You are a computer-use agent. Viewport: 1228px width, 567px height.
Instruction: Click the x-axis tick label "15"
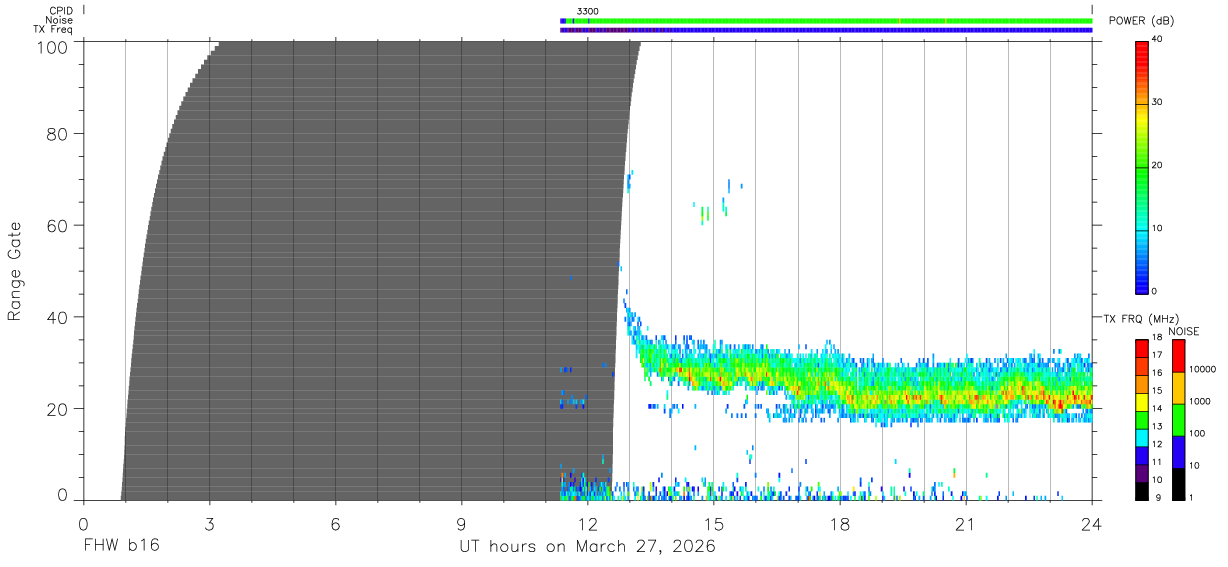713,523
